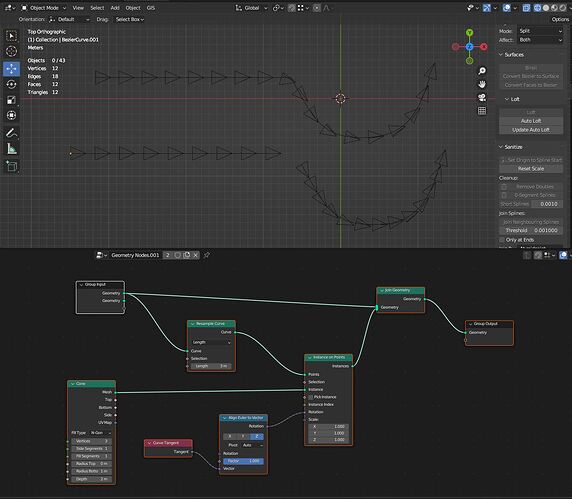Switch to solid viewport shading
This screenshot has height=499, width=572.
point(546,8)
